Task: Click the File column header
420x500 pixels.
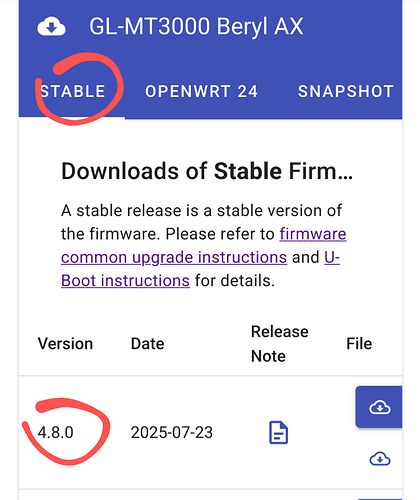Action: pos(359,344)
